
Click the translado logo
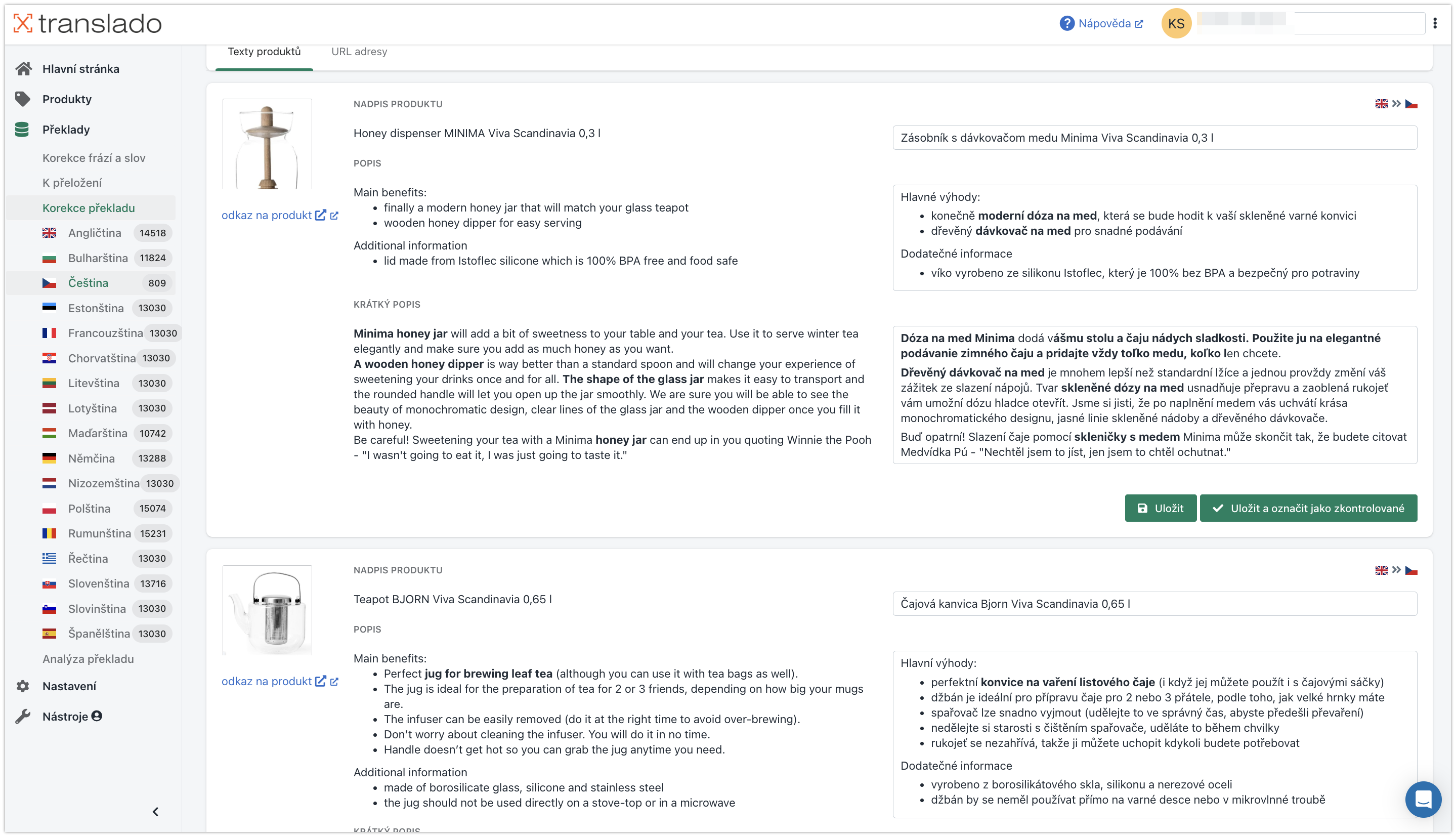click(88, 24)
